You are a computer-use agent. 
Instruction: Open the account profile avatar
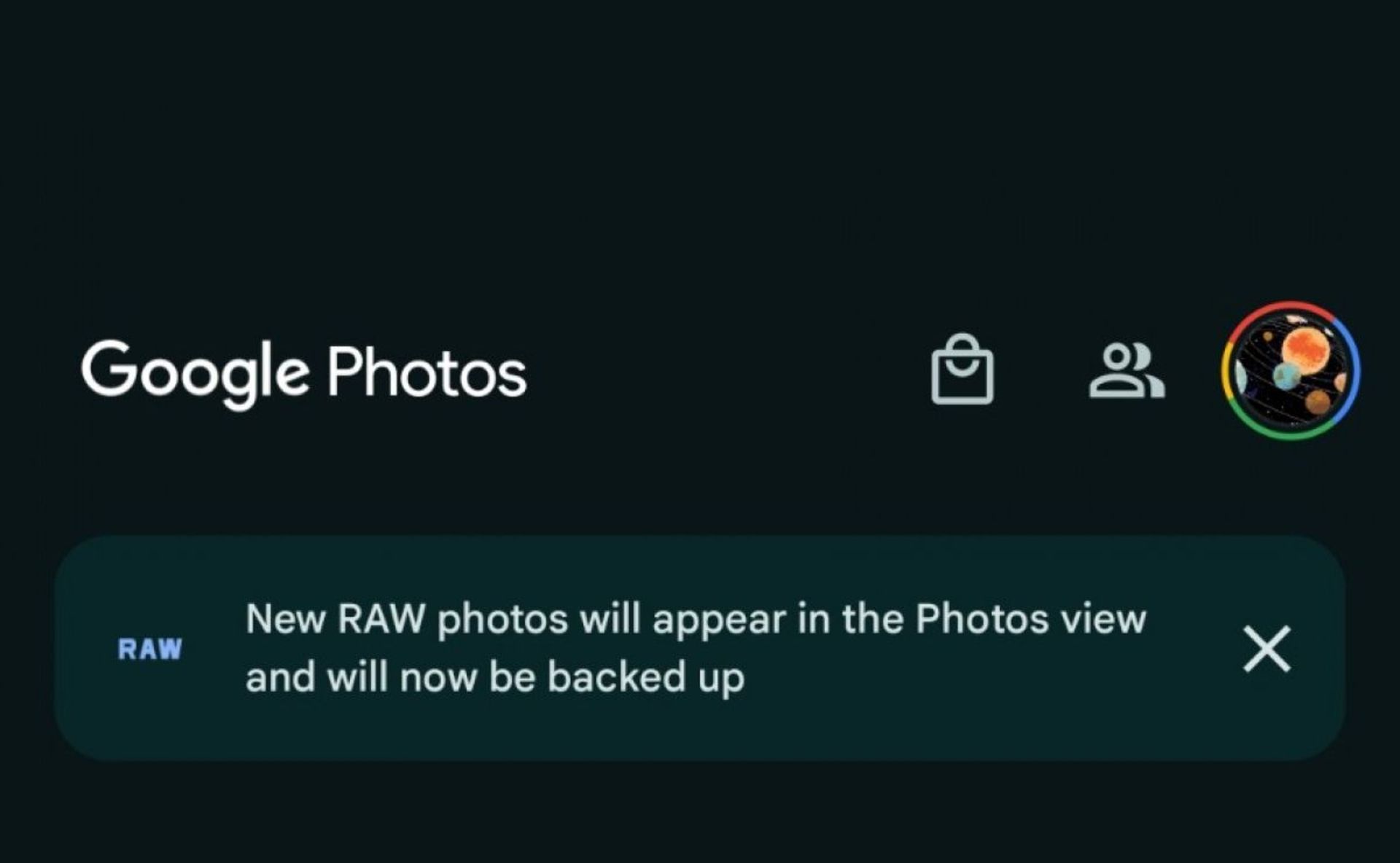[x=1291, y=370]
